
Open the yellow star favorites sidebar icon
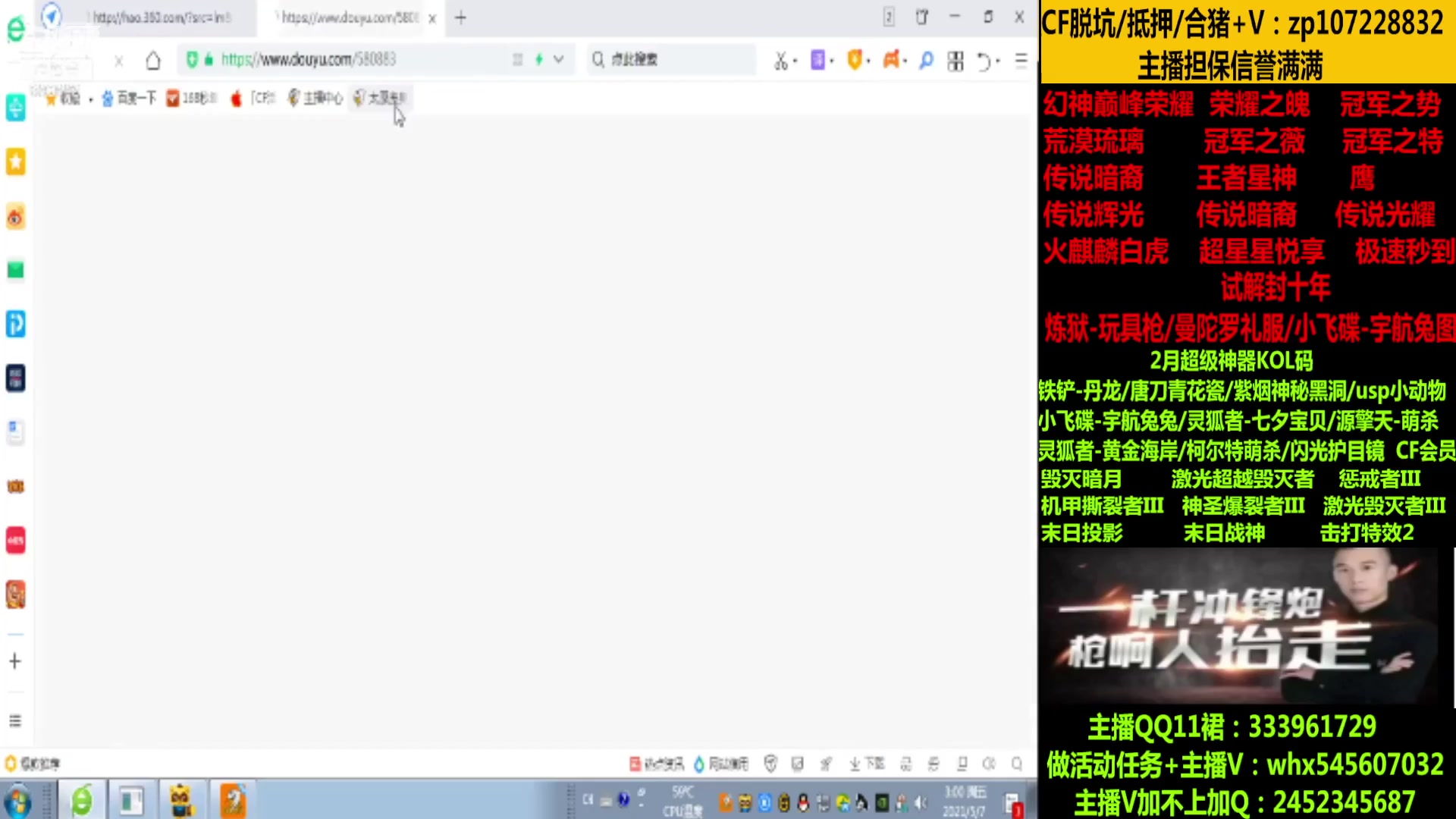click(x=16, y=162)
